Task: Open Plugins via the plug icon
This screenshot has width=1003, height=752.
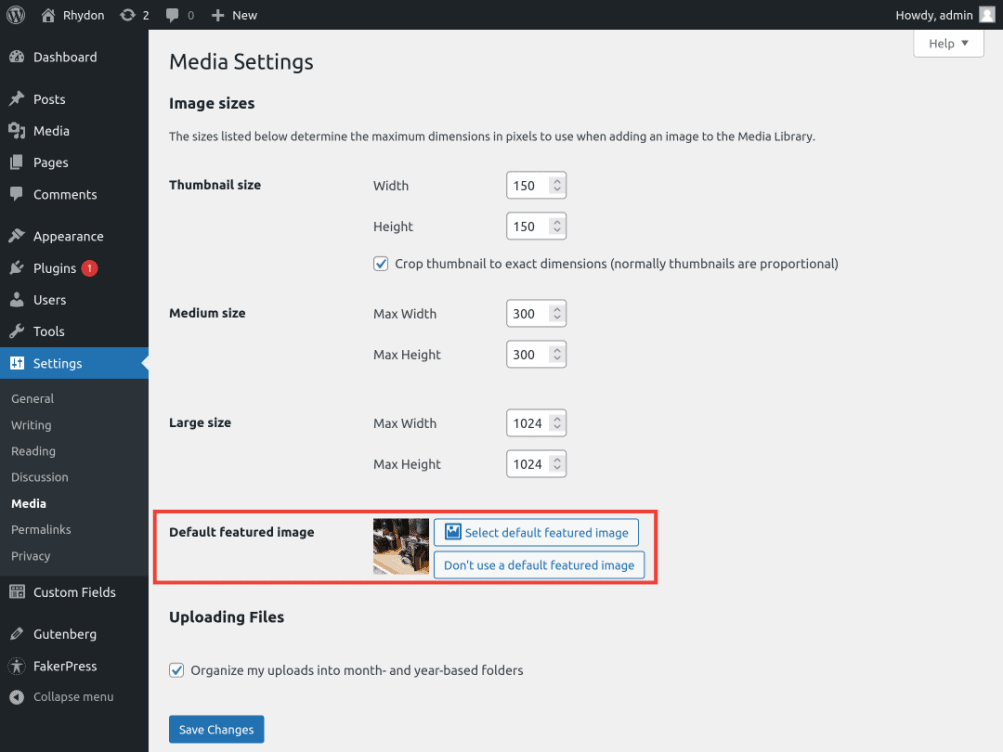Action: 17,268
